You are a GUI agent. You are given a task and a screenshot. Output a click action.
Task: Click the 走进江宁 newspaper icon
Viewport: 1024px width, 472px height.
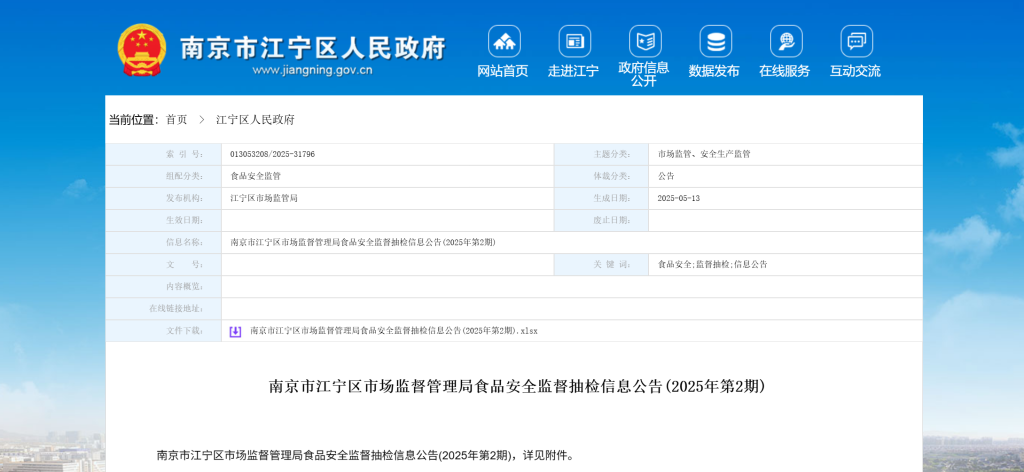(574, 41)
